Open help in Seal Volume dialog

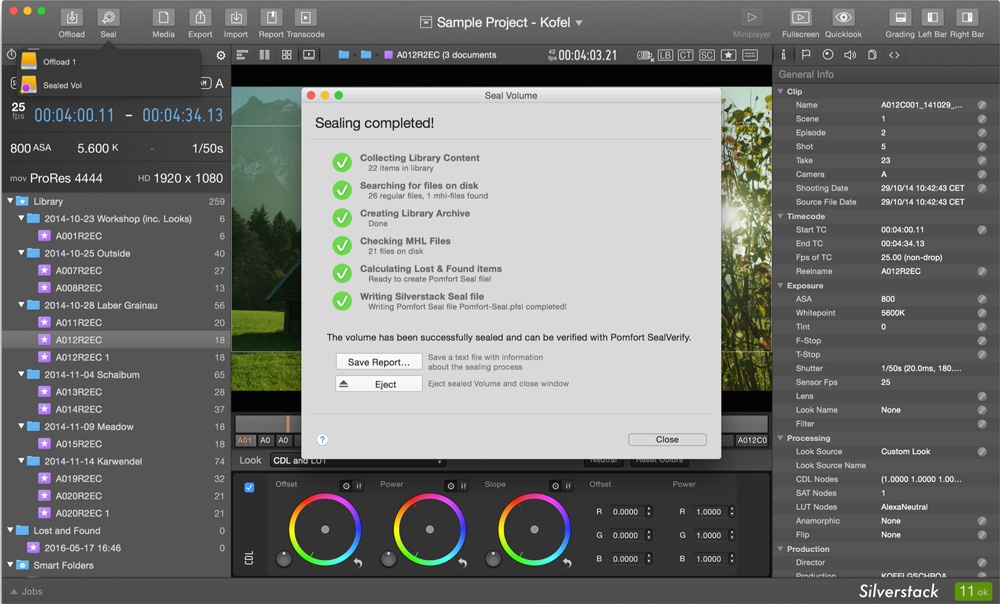click(322, 439)
